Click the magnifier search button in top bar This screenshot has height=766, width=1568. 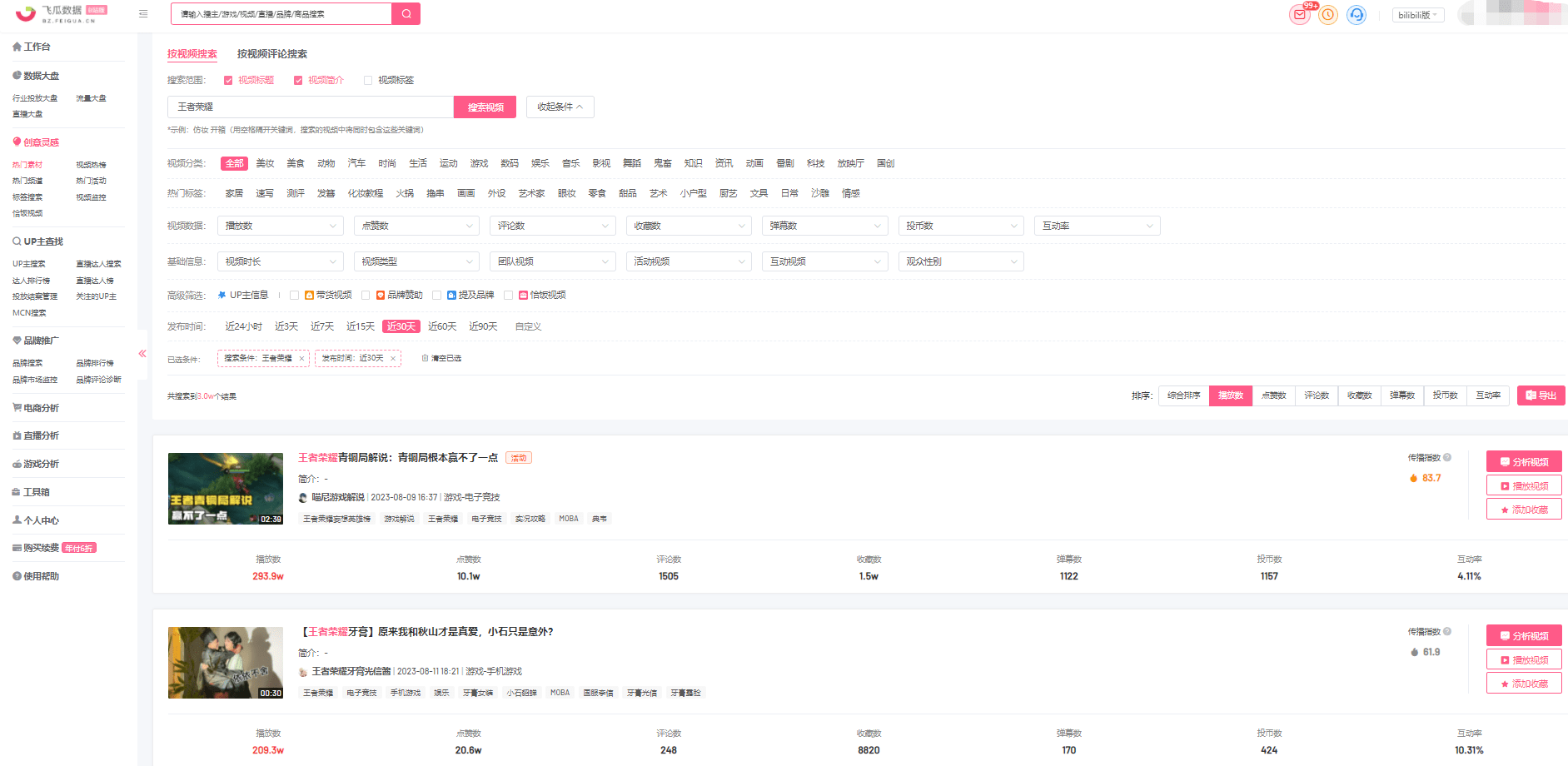tap(406, 13)
